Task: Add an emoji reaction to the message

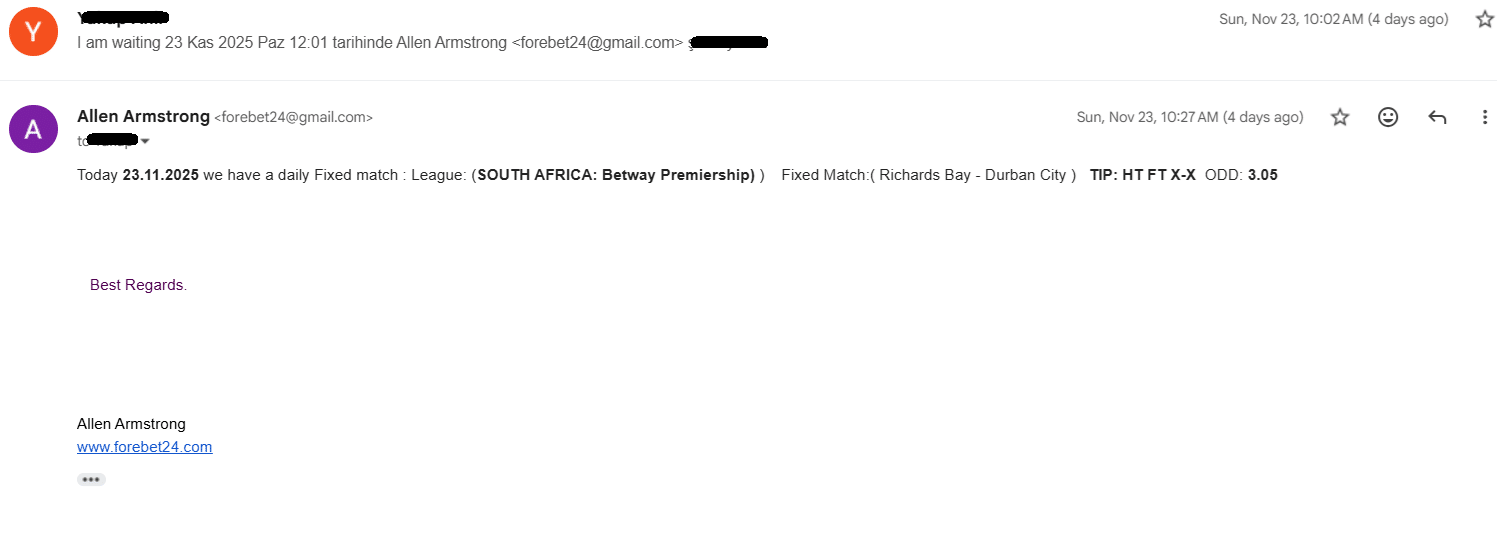Action: 1388,117
